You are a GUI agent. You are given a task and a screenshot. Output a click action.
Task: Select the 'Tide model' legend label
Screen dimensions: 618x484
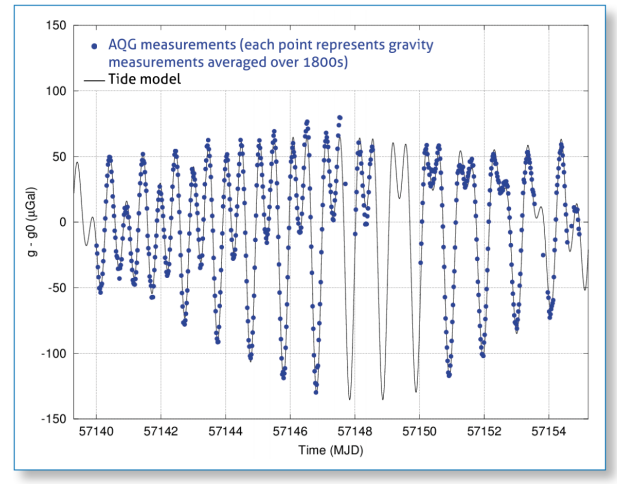click(x=143, y=78)
